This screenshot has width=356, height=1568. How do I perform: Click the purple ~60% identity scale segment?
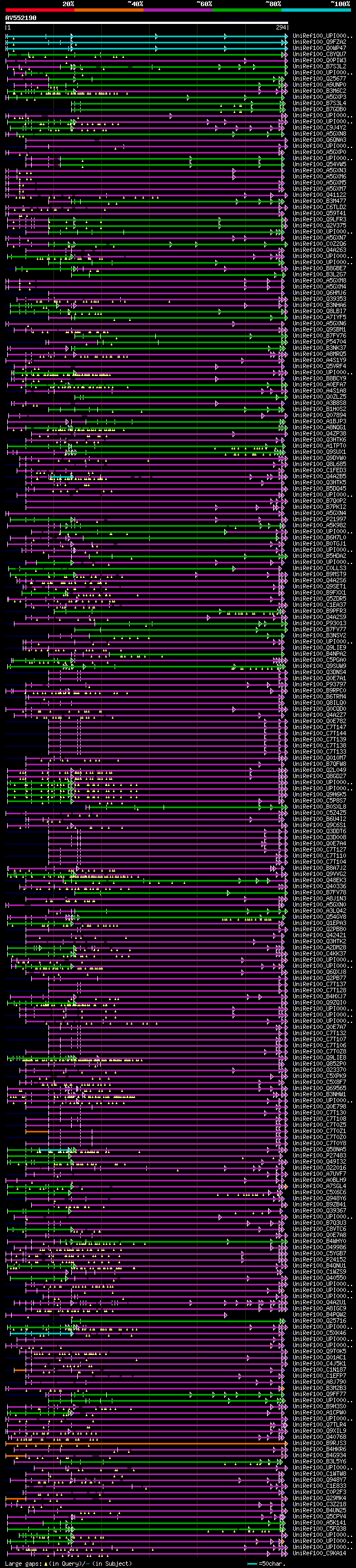(x=179, y=10)
